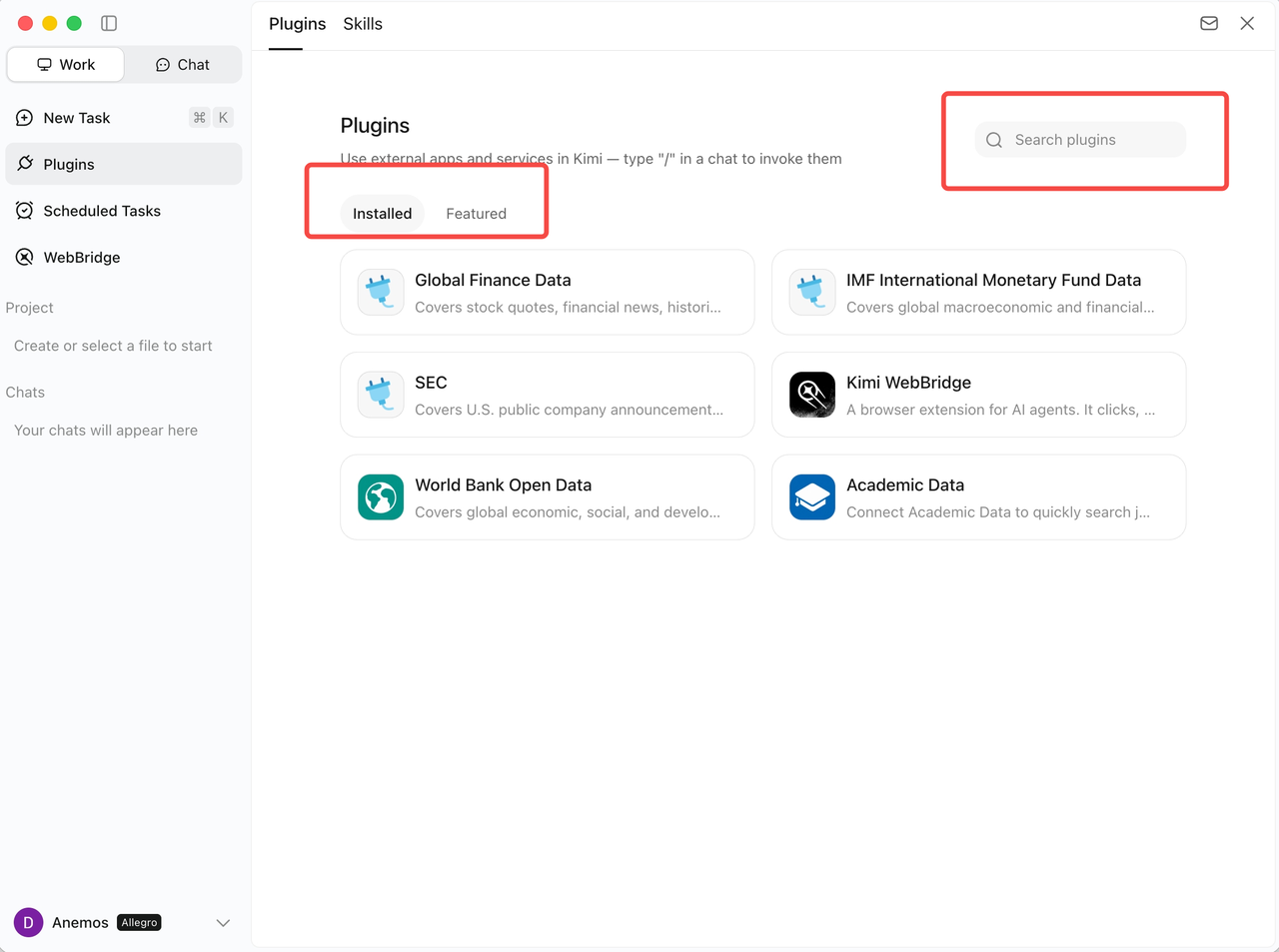Viewport: 1279px width, 952px height.
Task: Click the K shortcut key badge
Action: 223,118
